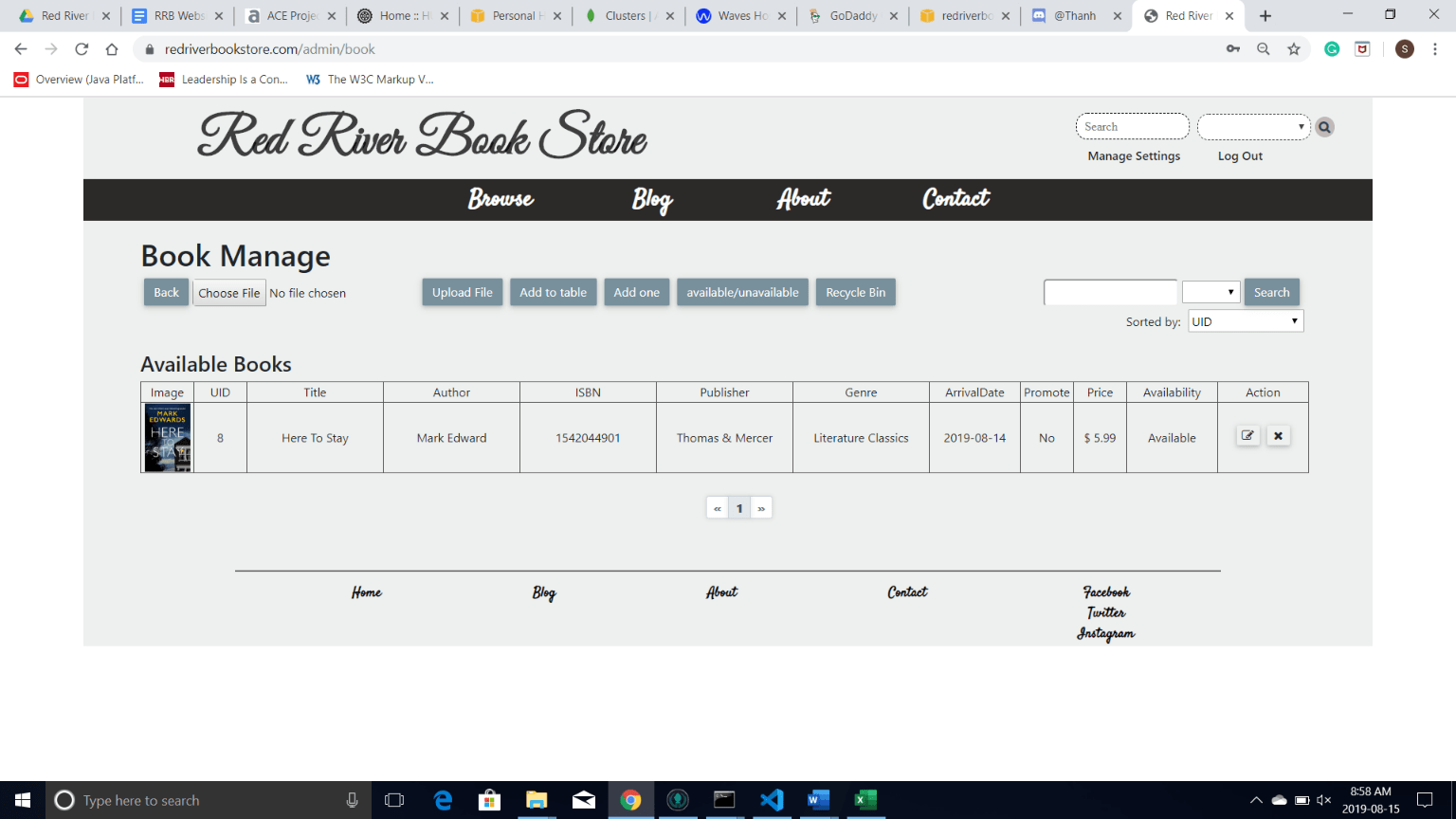Click the Log Out link

[x=1240, y=156]
